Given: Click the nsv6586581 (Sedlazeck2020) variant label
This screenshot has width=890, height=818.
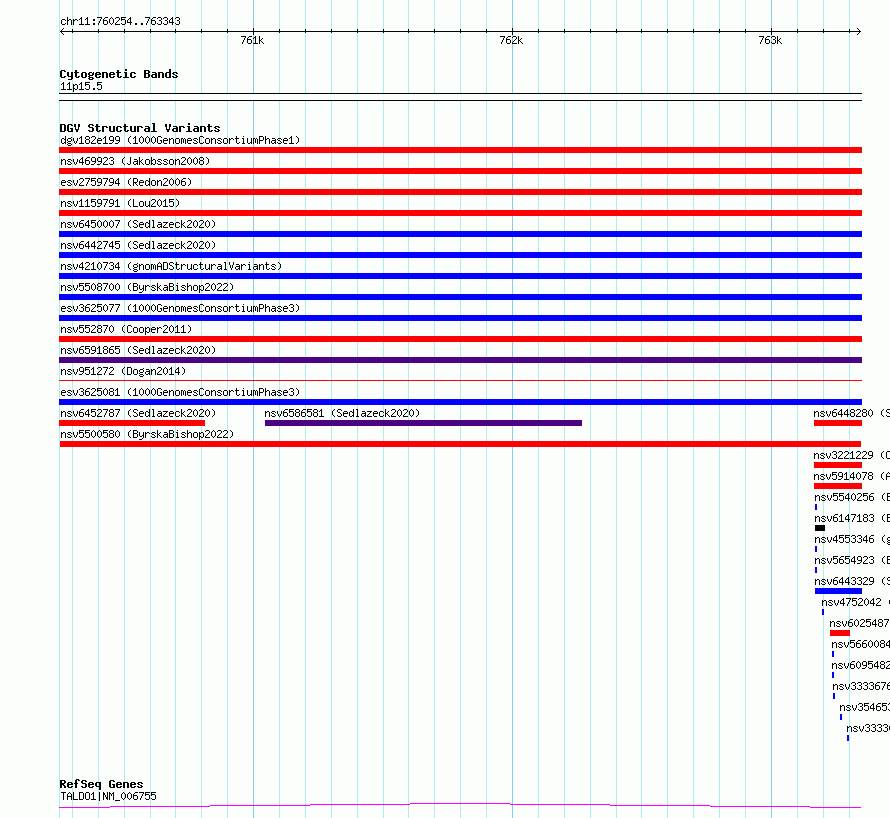Looking at the screenshot, I should click(x=342, y=413).
